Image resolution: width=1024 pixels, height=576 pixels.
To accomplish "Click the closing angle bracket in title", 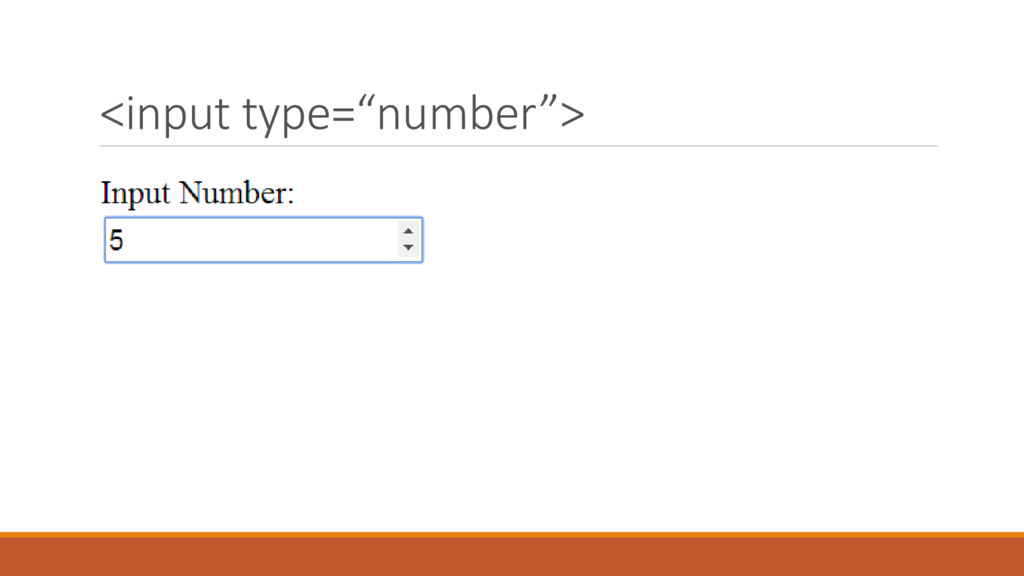I will click(x=573, y=116).
